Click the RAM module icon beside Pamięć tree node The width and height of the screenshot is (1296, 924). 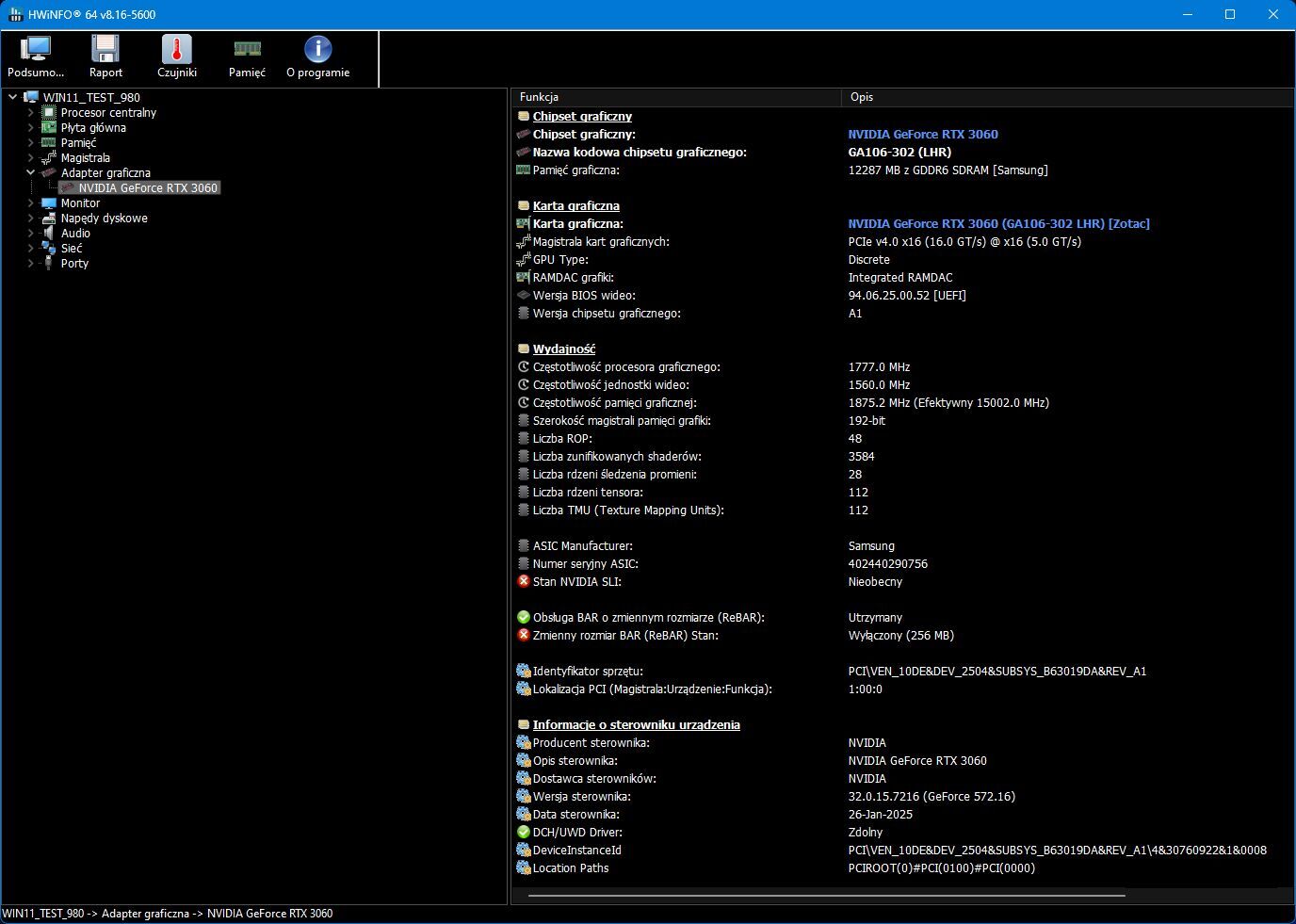coord(49,142)
